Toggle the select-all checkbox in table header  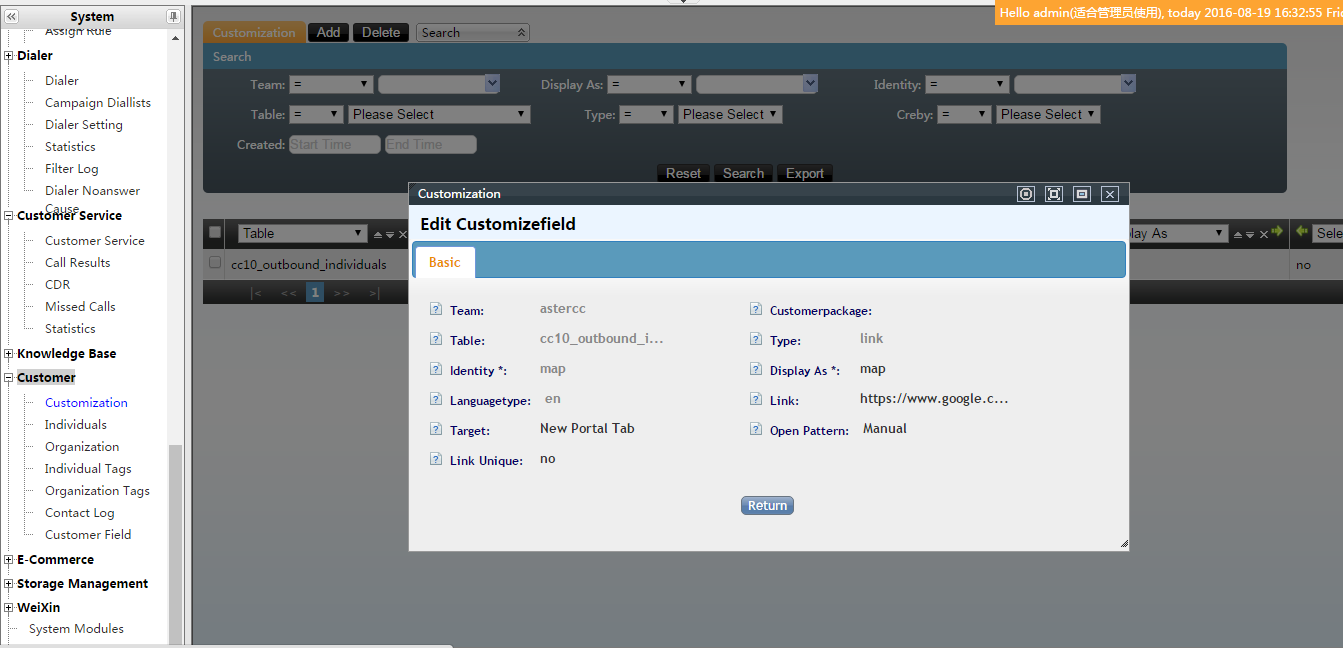[214, 233]
